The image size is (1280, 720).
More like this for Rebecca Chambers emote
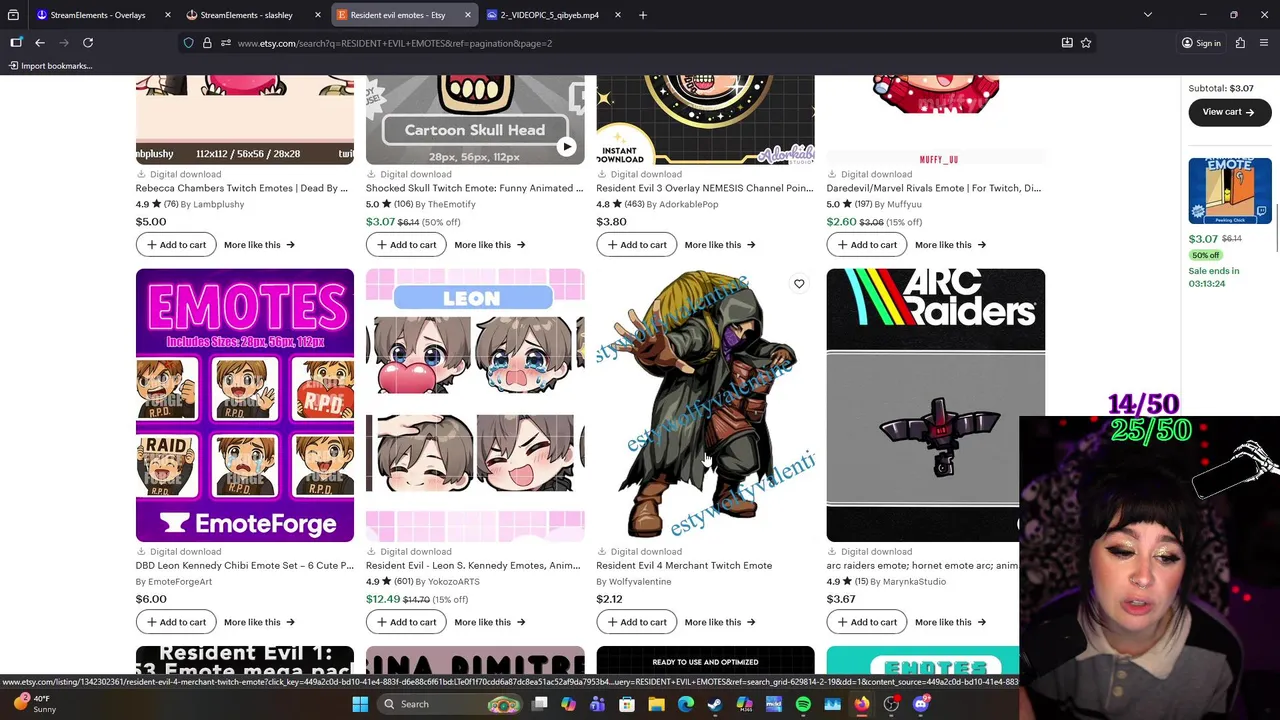click(x=259, y=245)
